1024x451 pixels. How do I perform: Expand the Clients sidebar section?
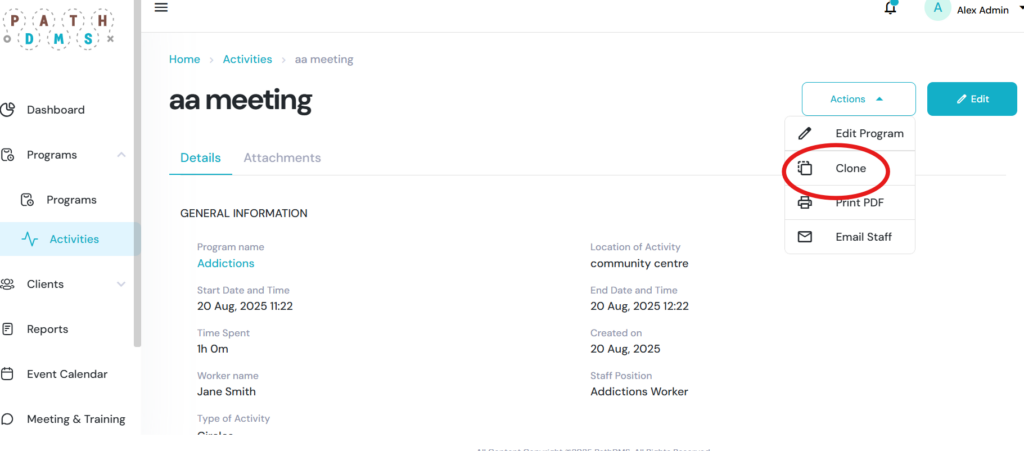point(121,284)
